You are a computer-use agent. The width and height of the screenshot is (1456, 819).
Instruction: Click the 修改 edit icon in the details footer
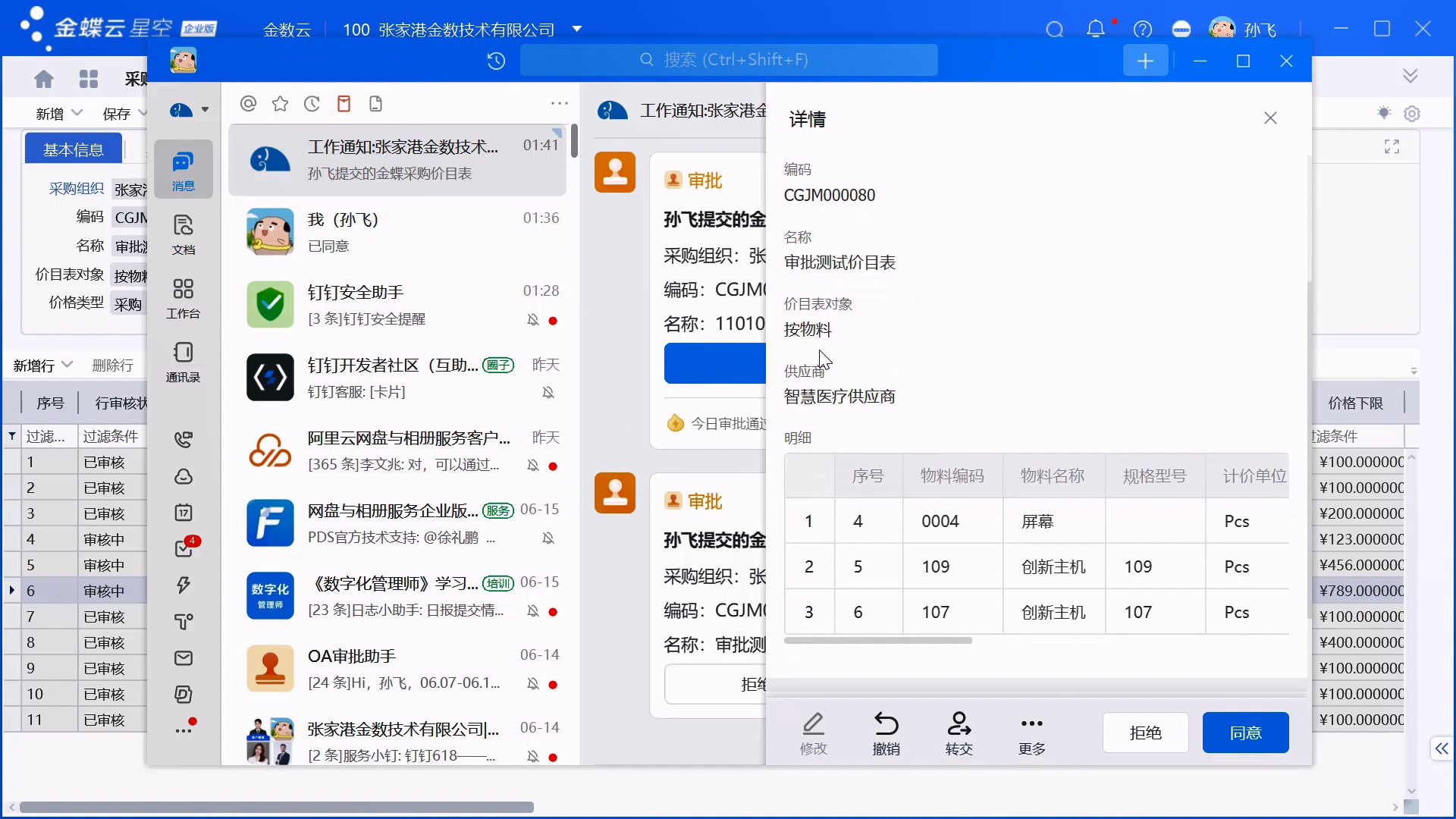click(x=813, y=733)
